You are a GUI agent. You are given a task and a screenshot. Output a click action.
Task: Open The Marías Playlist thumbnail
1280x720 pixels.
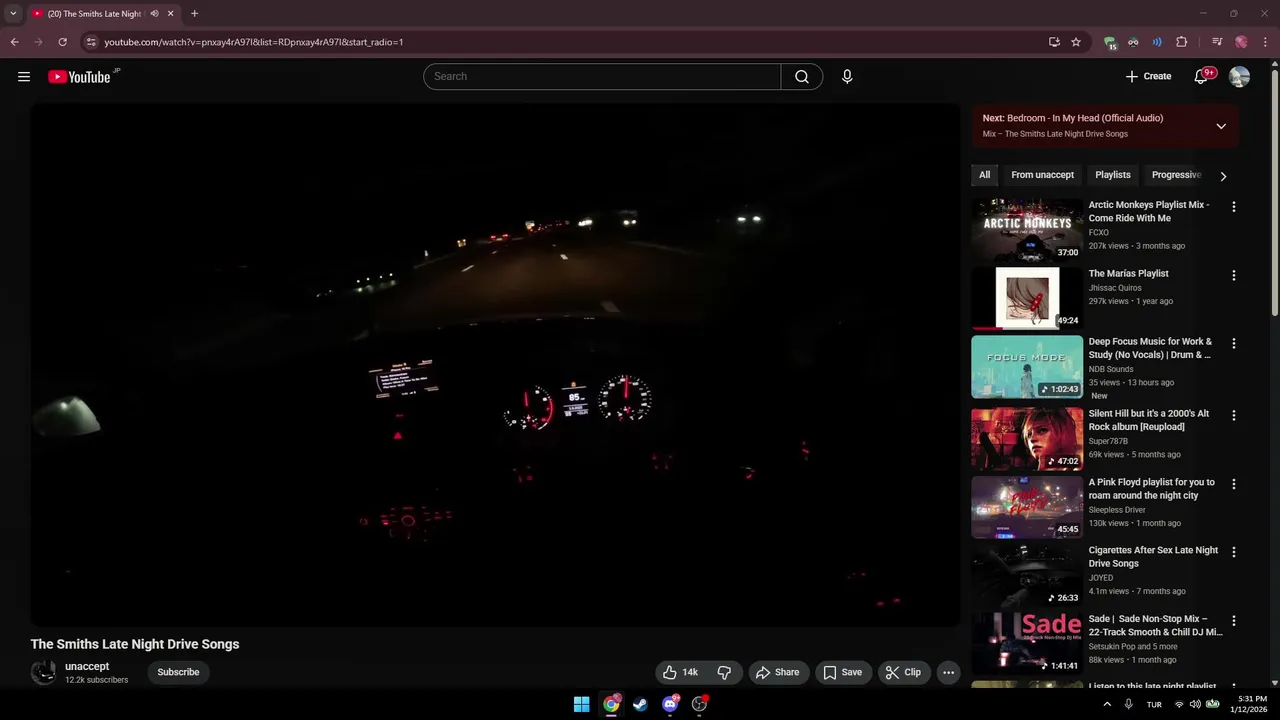tap(1027, 298)
